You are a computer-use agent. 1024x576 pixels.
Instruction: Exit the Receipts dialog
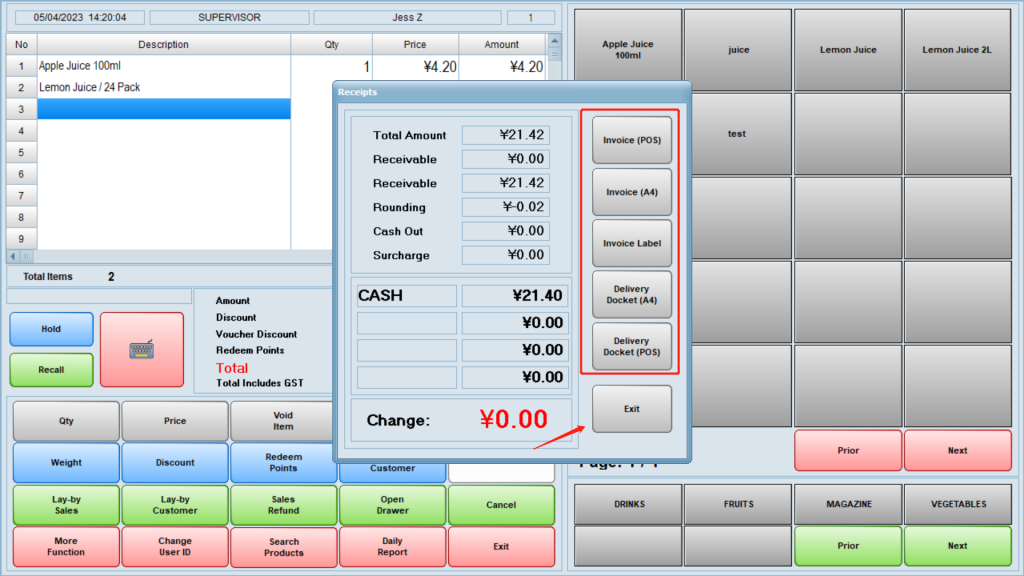632,409
